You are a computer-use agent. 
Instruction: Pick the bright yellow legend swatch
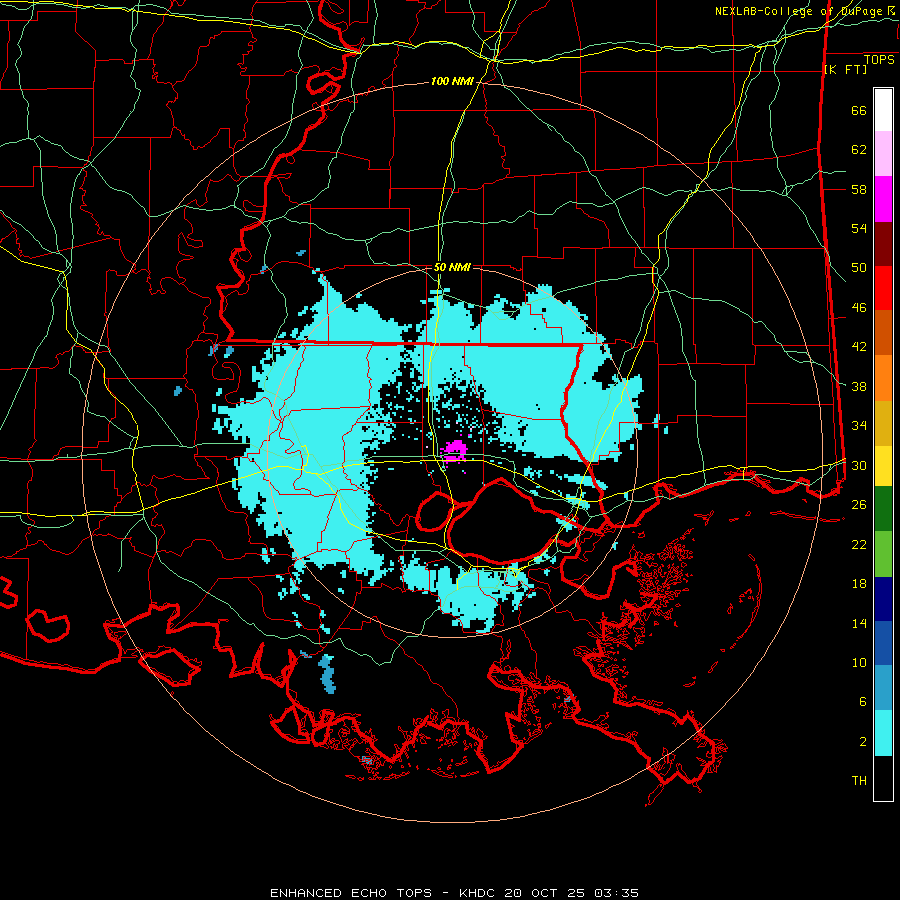point(883,466)
